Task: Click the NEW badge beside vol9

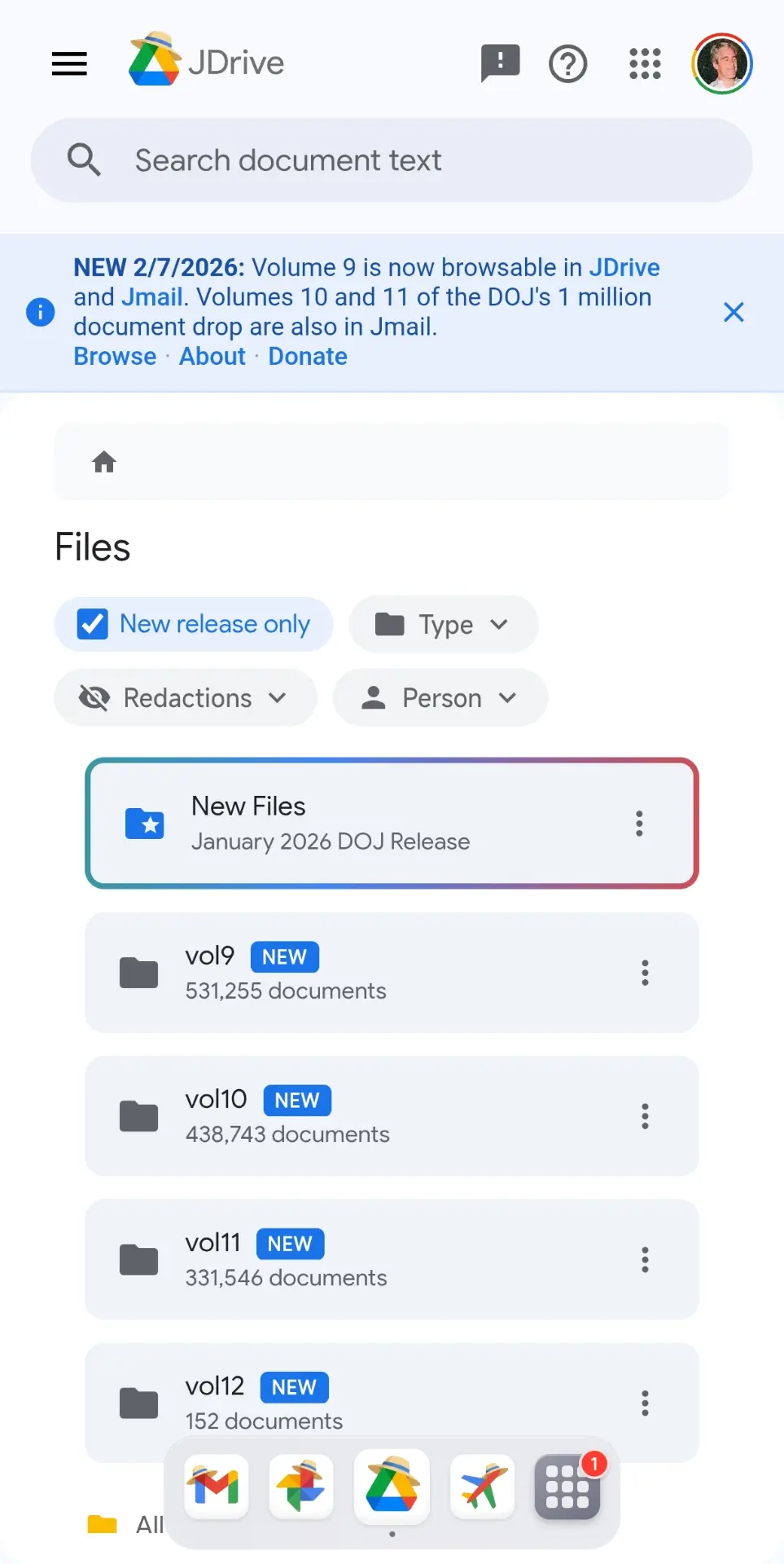Action: [x=284, y=957]
